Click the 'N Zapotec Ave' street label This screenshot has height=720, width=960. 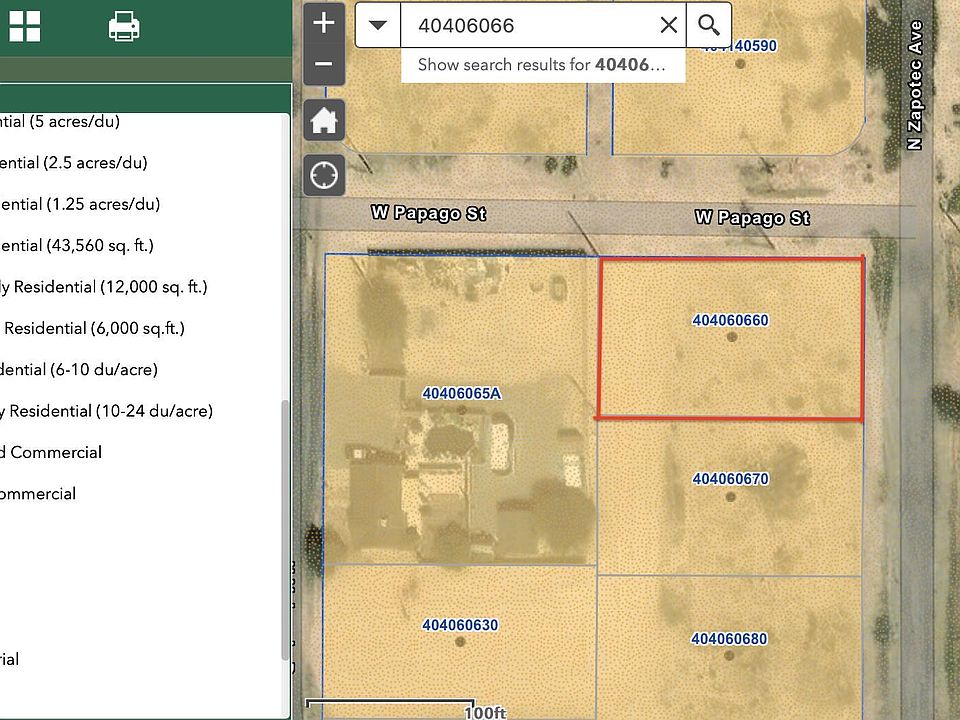915,85
